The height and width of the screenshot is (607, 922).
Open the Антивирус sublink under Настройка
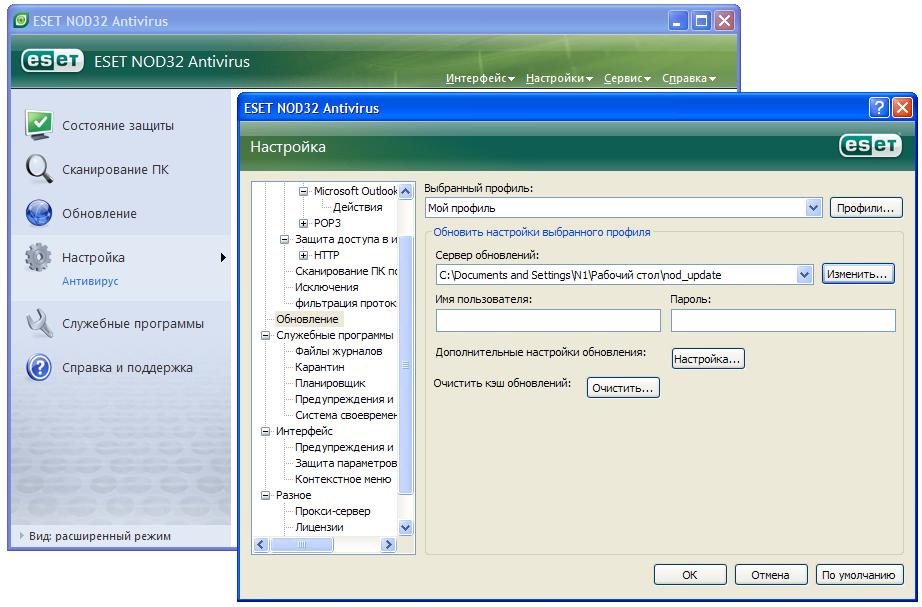pyautogui.click(x=90, y=281)
